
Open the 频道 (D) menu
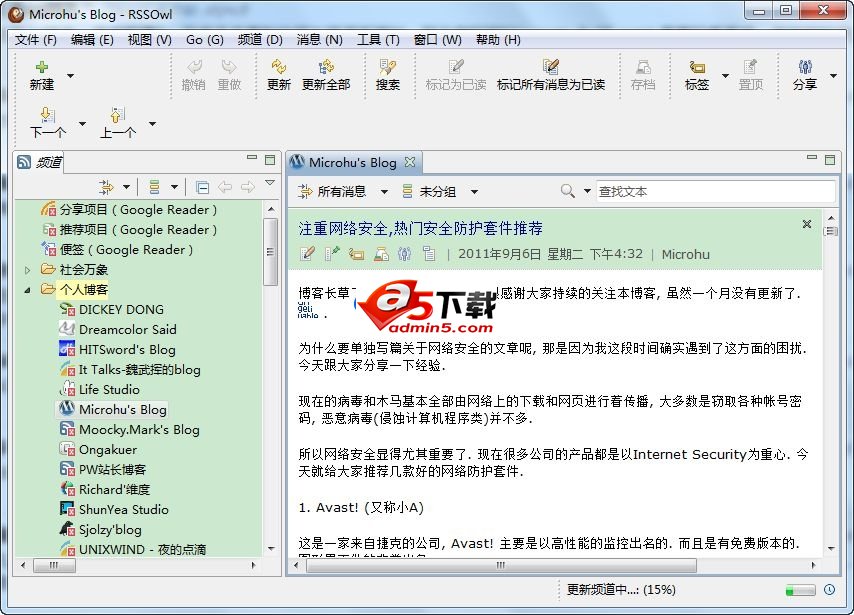(260, 40)
